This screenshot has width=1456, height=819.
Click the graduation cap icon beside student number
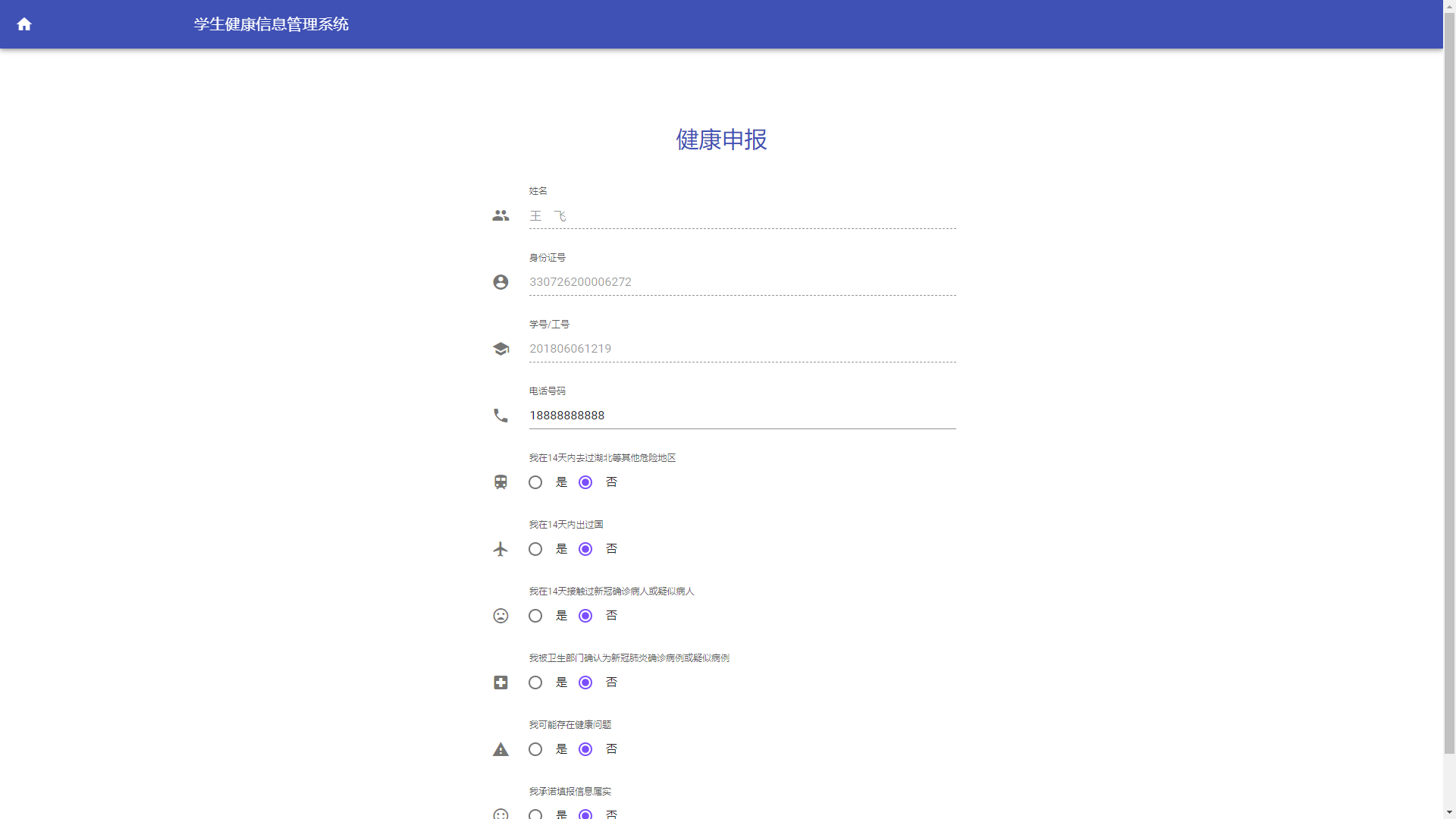[x=500, y=349]
